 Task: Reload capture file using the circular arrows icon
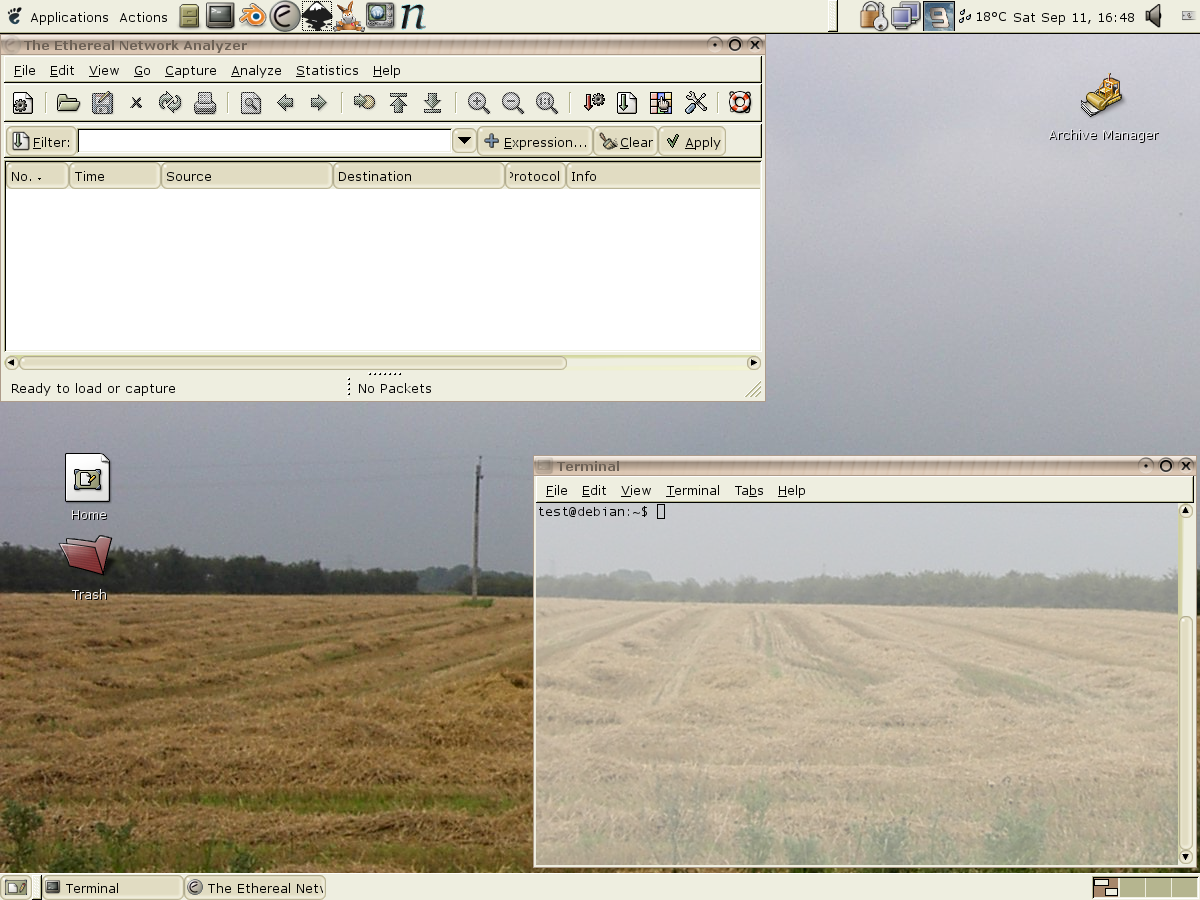[170, 103]
